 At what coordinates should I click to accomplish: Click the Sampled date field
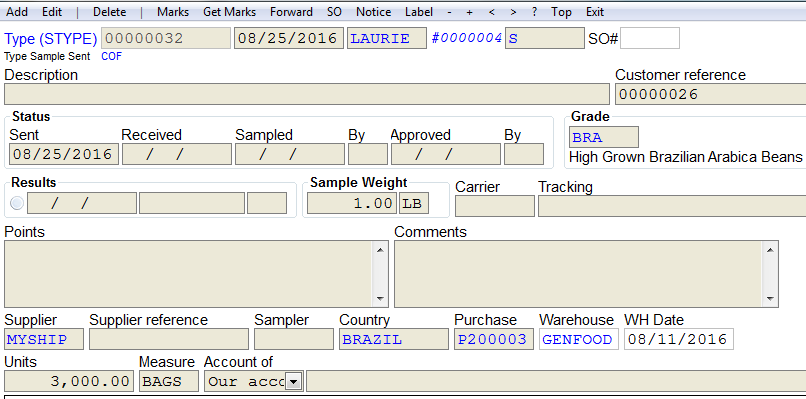tap(290, 154)
